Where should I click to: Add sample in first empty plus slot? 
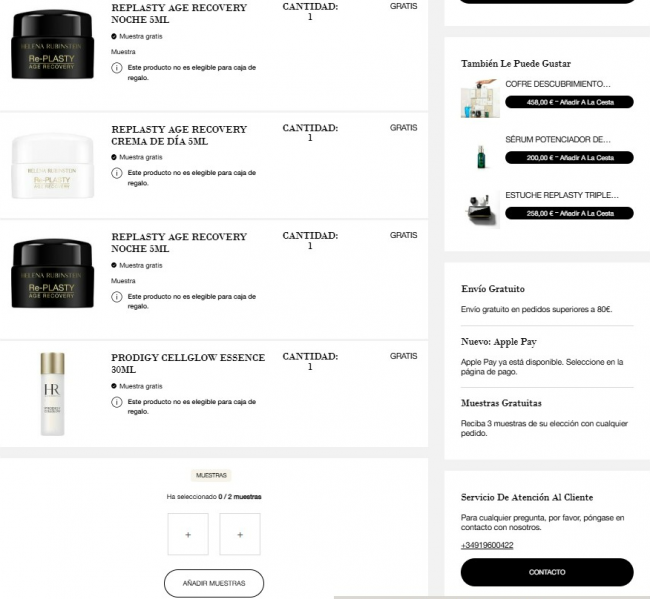tap(188, 534)
